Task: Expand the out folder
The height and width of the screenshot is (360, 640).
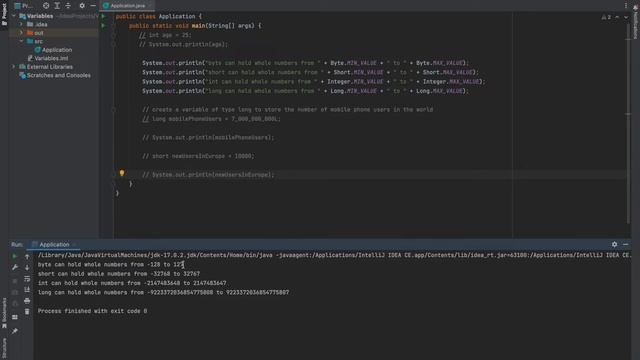Action: [x=21, y=33]
